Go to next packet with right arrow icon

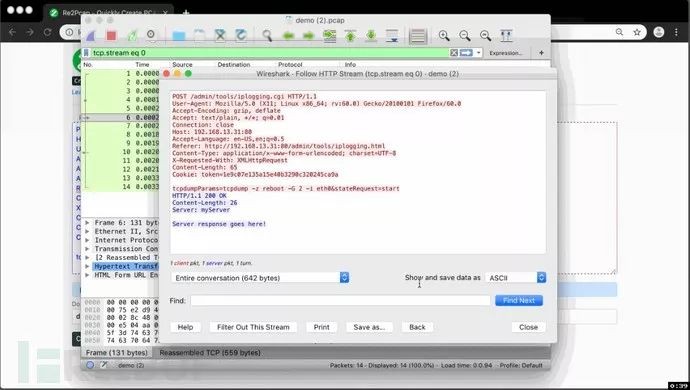click(x=308, y=36)
